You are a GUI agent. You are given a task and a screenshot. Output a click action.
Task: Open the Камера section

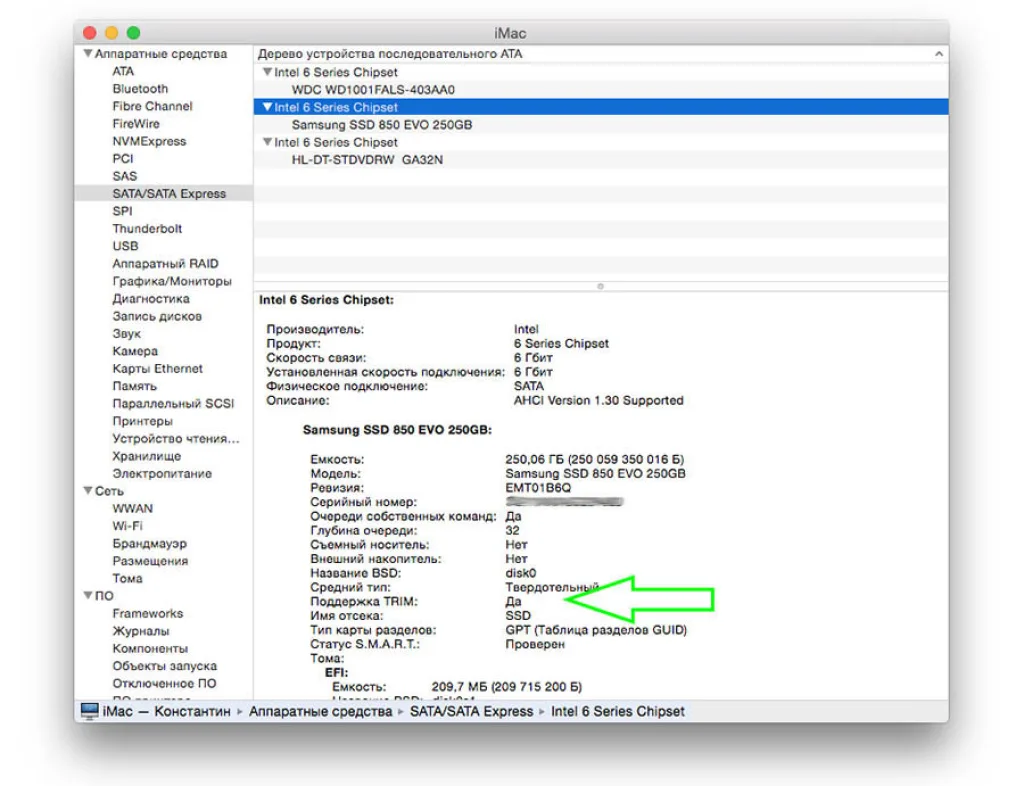tap(135, 351)
